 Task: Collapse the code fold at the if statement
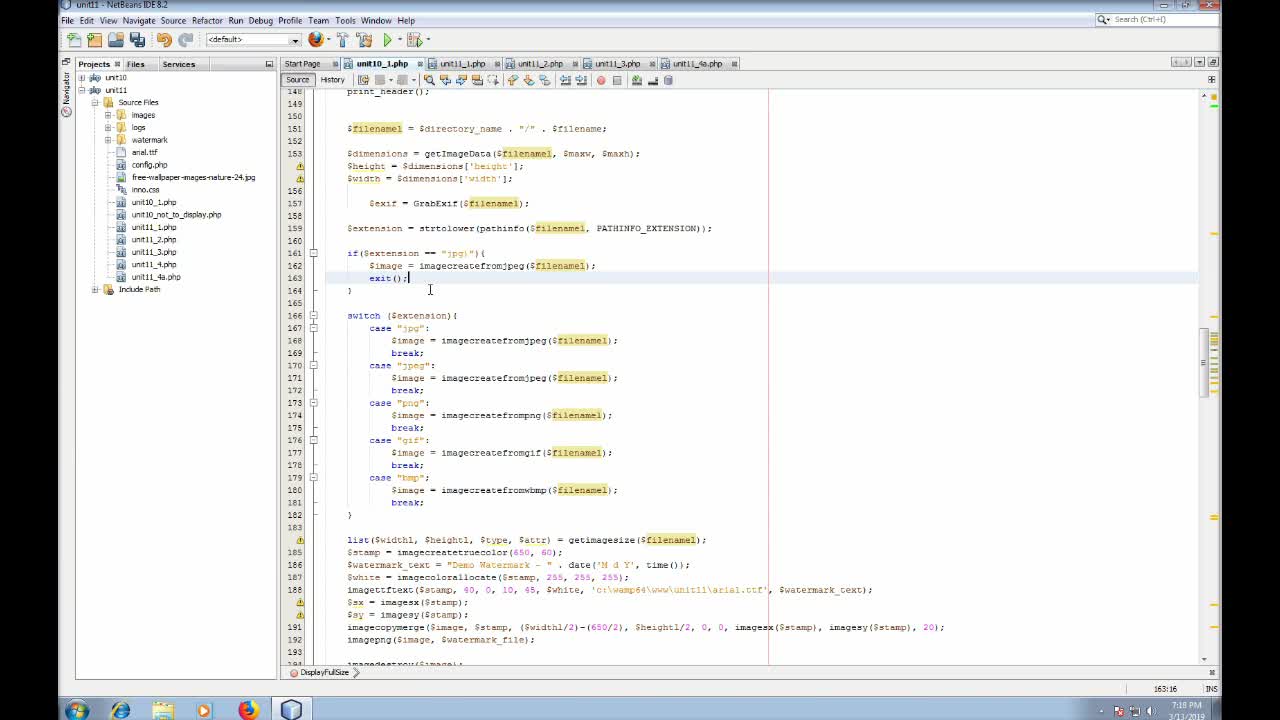click(x=313, y=253)
